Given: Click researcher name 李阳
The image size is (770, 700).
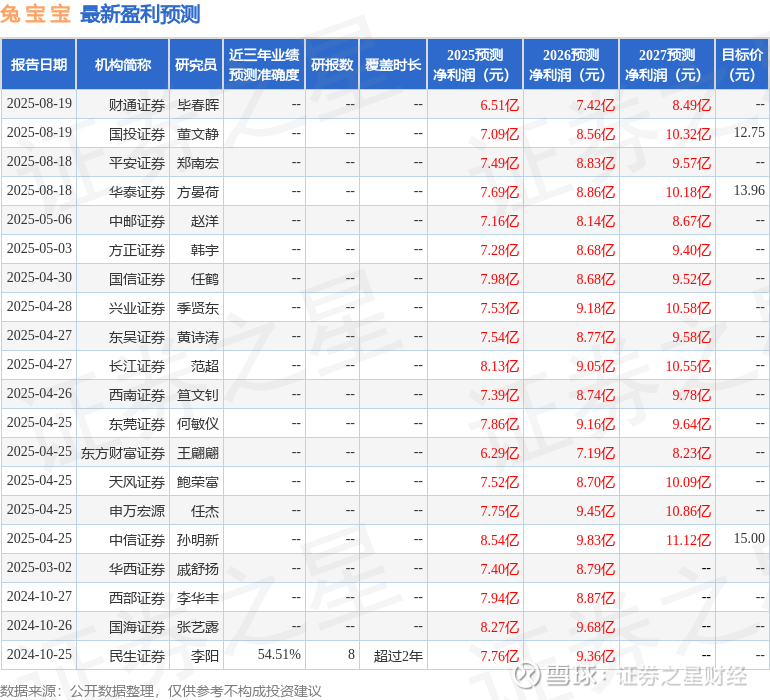Looking at the screenshot, I should (205, 656).
